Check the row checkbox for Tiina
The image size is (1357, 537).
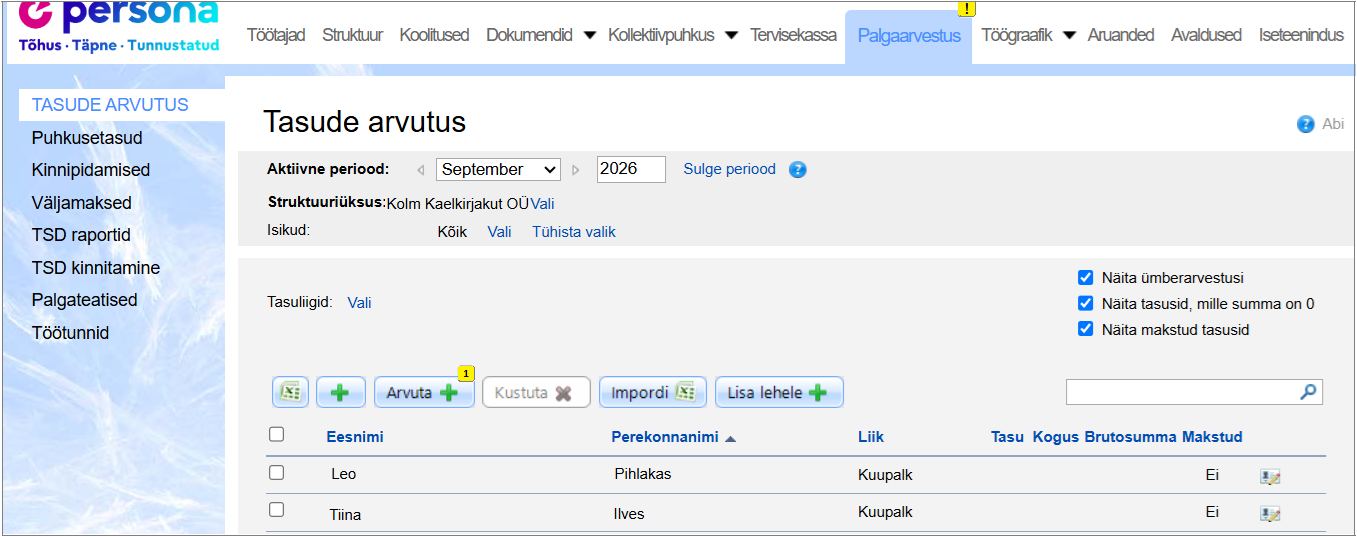(x=277, y=510)
